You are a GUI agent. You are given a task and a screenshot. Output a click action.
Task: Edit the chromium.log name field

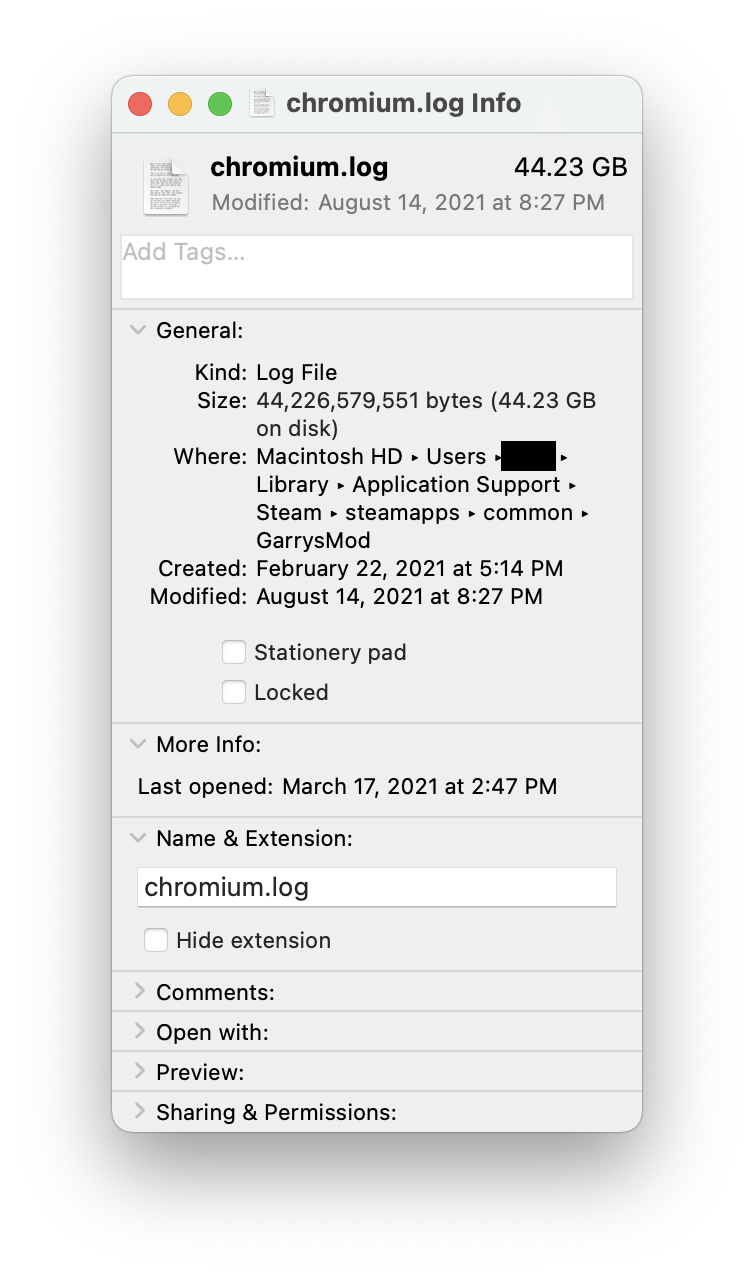pos(377,887)
